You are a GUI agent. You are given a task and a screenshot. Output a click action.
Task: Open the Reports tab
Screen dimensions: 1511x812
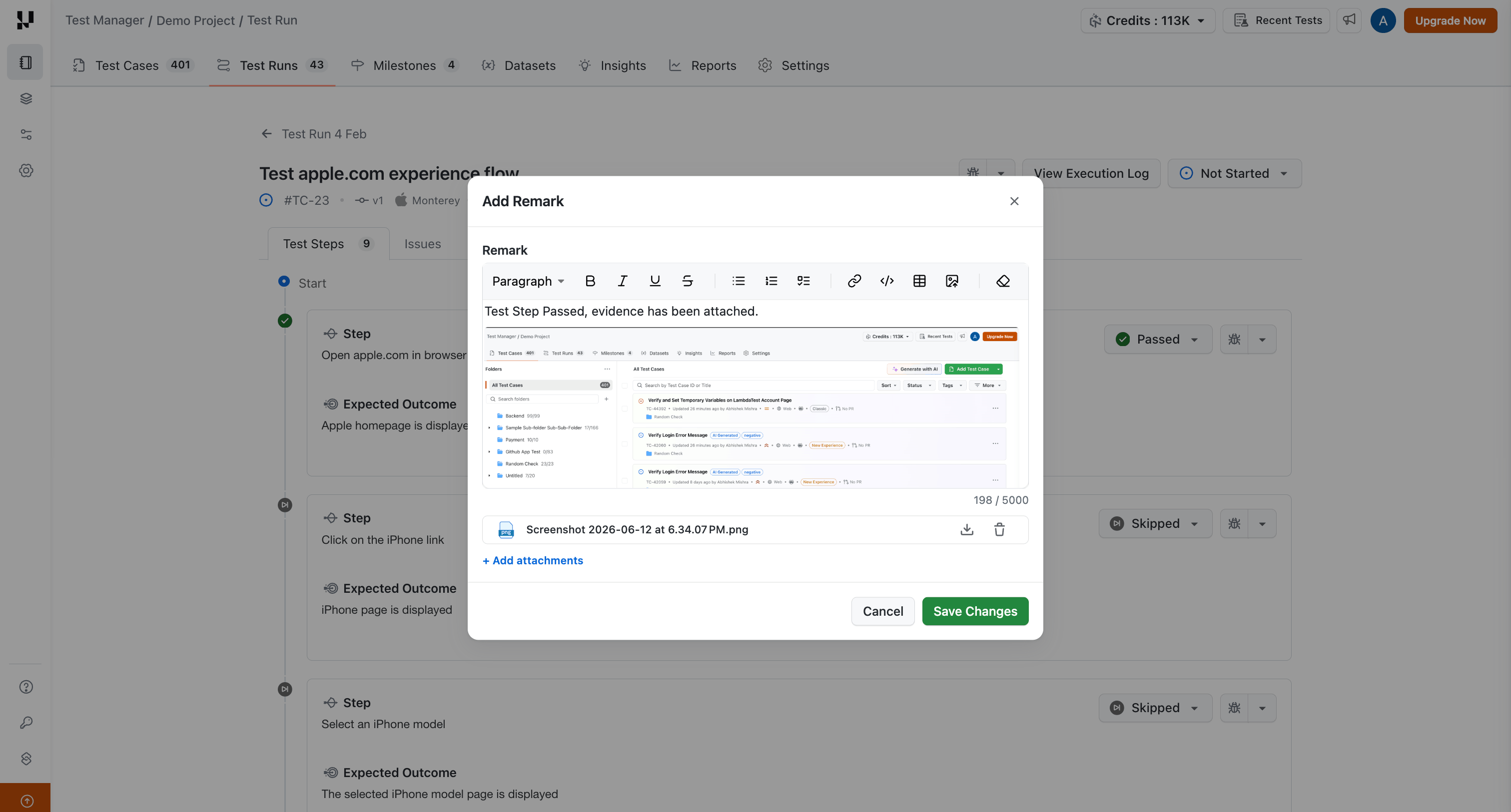tap(702, 65)
